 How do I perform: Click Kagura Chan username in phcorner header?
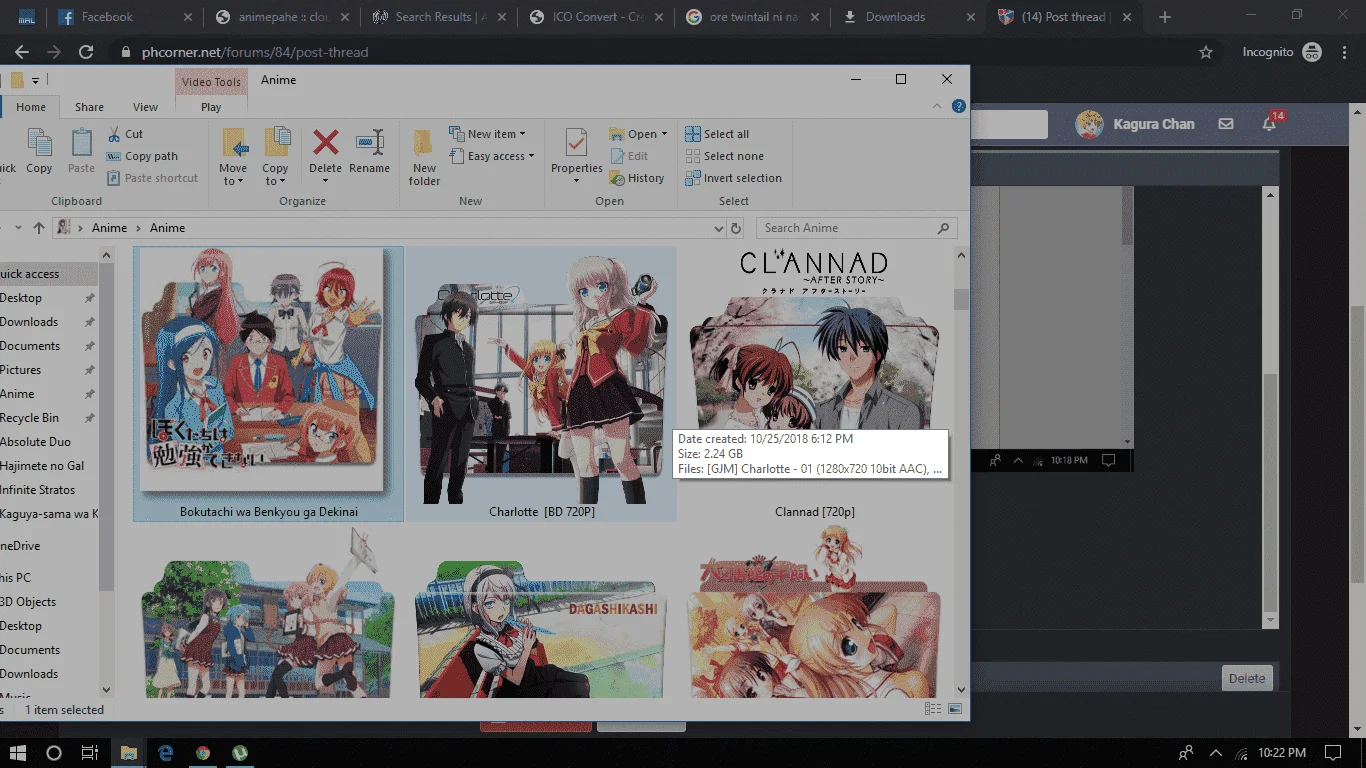pyautogui.click(x=1154, y=124)
